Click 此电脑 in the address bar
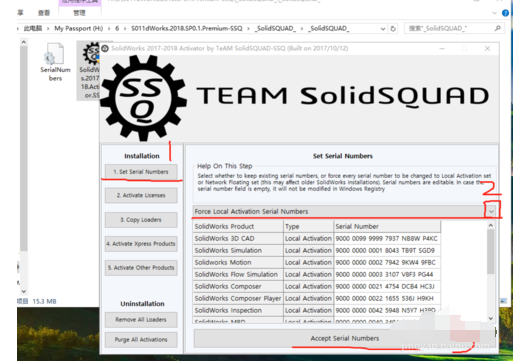Screen dimensions: 513x361 click(x=33, y=28)
